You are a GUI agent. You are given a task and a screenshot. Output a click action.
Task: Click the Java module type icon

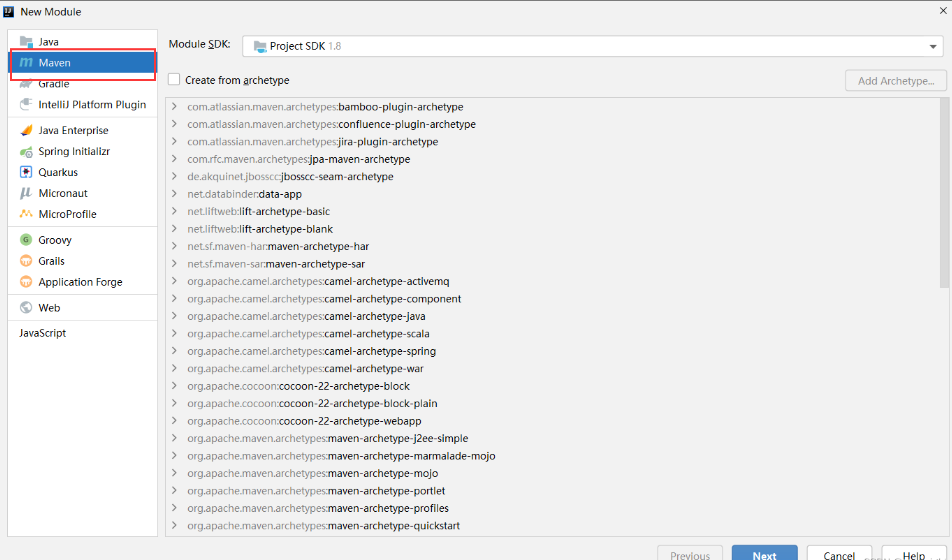pos(26,42)
